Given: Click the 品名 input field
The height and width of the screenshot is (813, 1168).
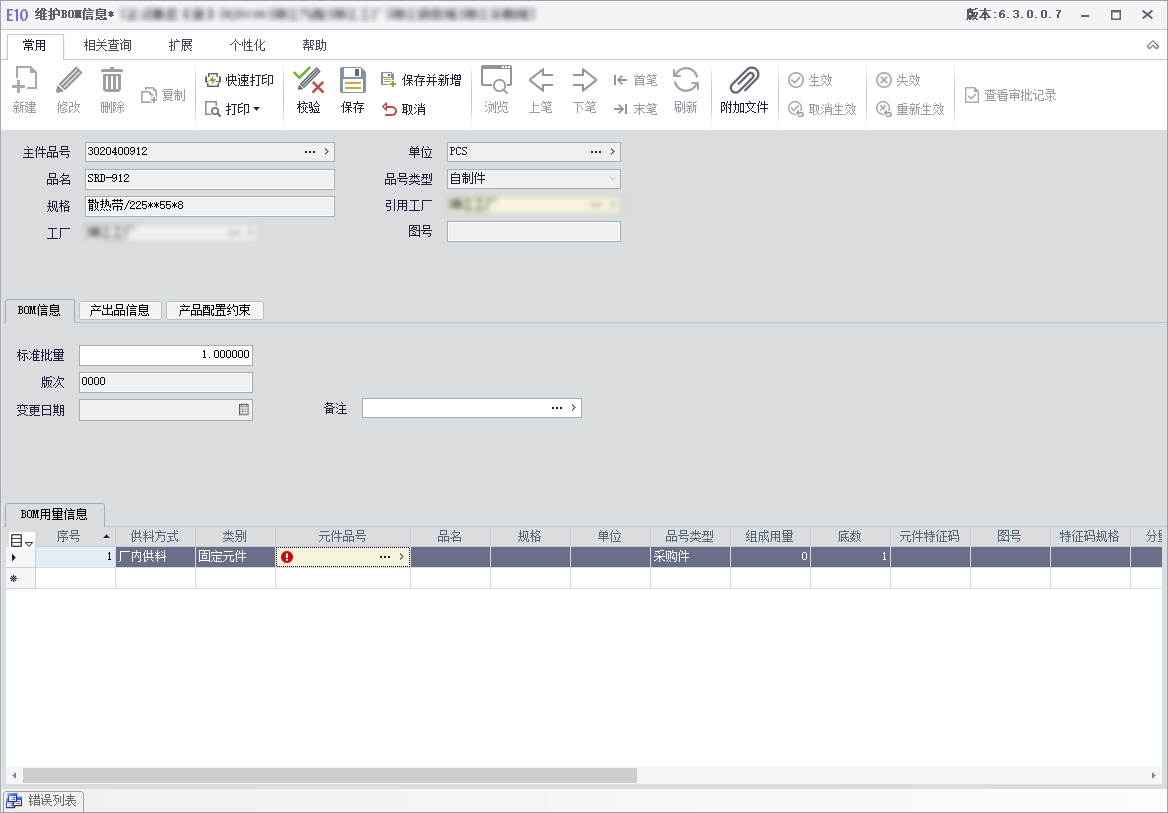Looking at the screenshot, I should [x=209, y=179].
